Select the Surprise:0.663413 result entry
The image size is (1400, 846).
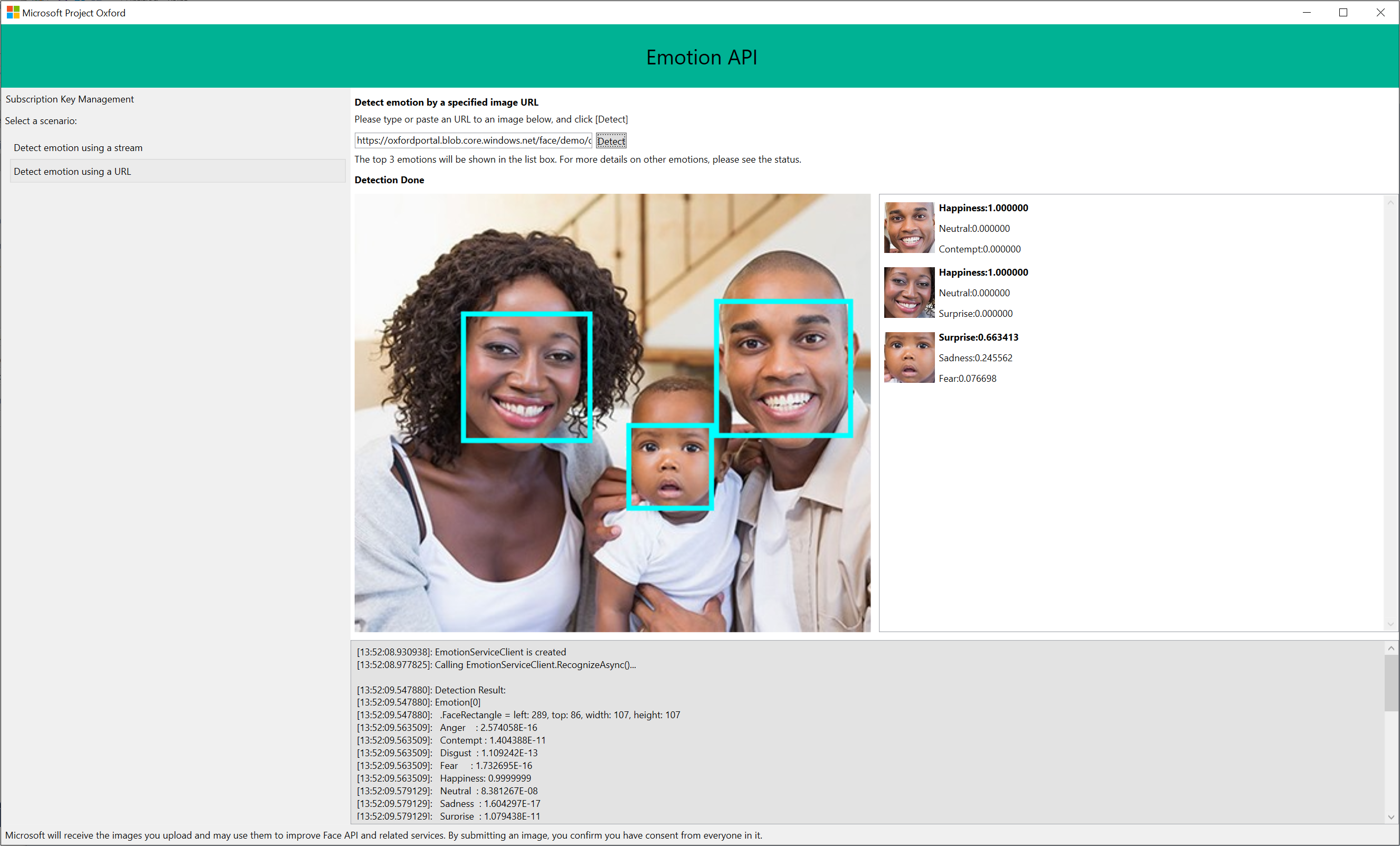click(978, 337)
